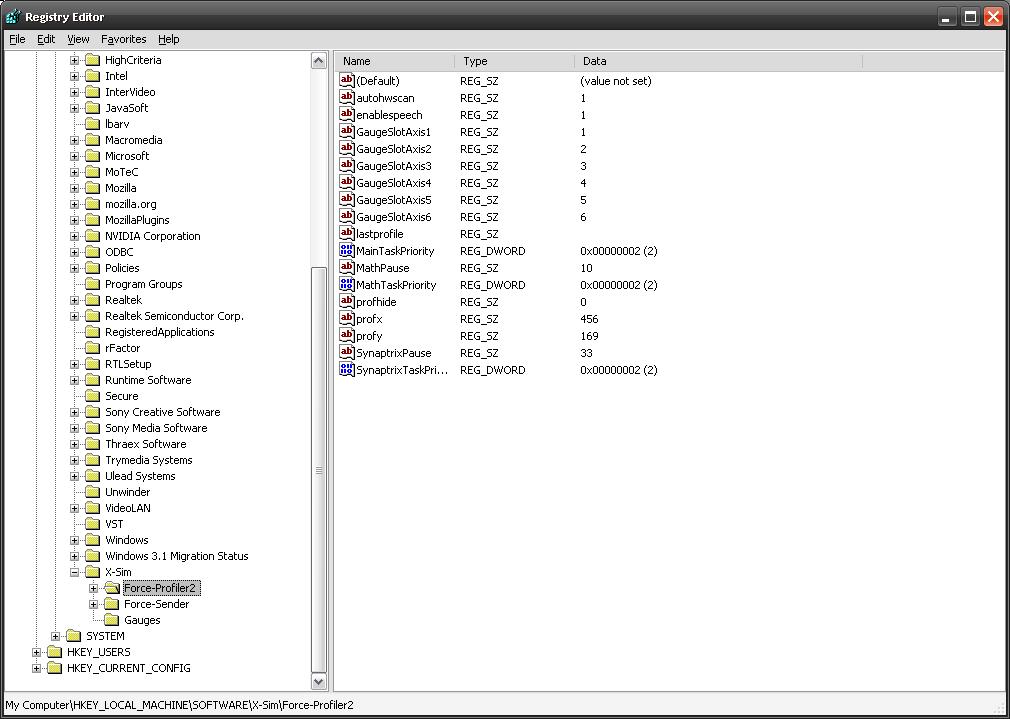
Task: Click the icon next to lastprofile
Action: point(347,234)
